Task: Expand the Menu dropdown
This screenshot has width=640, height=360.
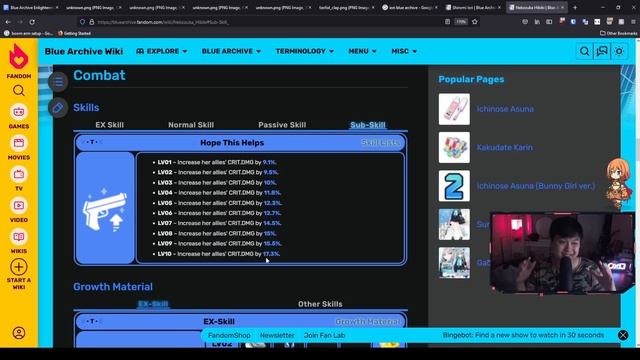Action: pyautogui.click(x=362, y=51)
